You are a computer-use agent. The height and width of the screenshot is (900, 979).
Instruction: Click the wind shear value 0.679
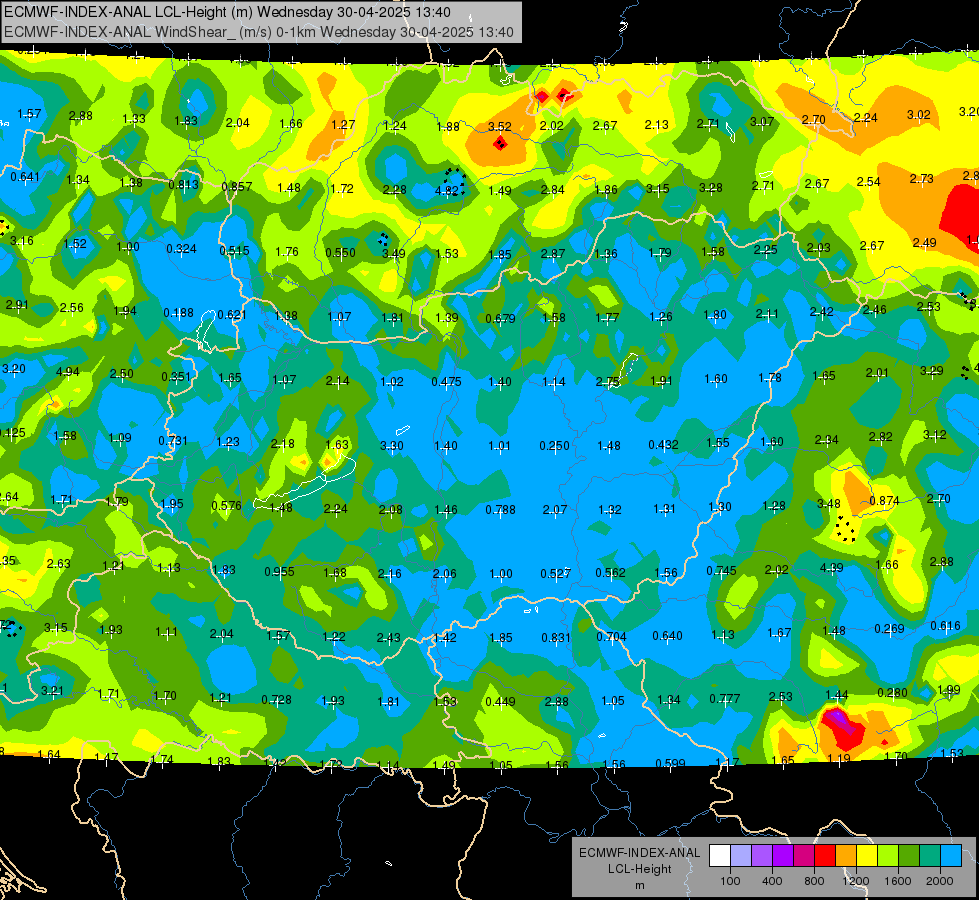pos(500,319)
